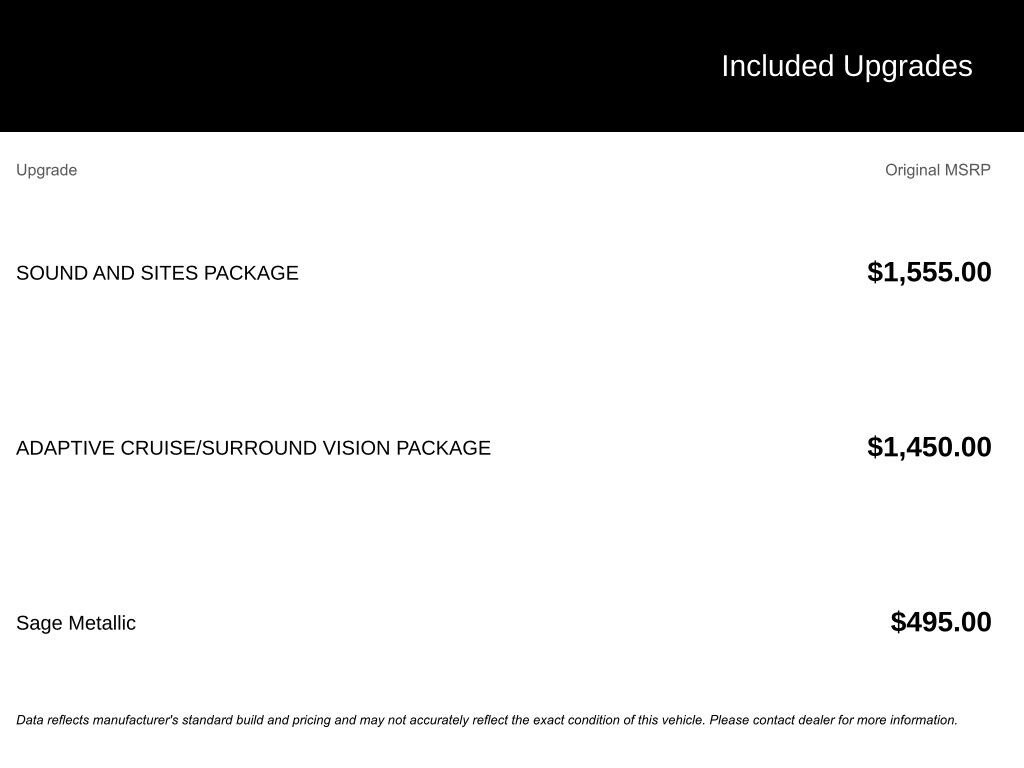Select the "Upgrade" column header
Screen dimensions: 1024x768
(x=46, y=170)
